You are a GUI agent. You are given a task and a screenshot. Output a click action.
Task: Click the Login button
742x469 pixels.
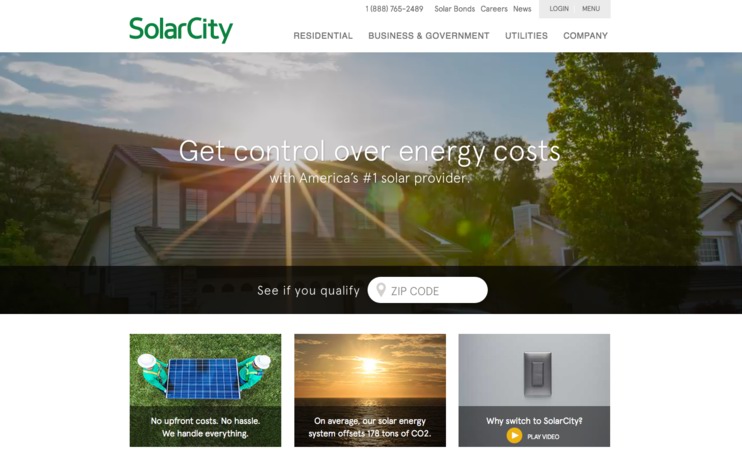[559, 9]
